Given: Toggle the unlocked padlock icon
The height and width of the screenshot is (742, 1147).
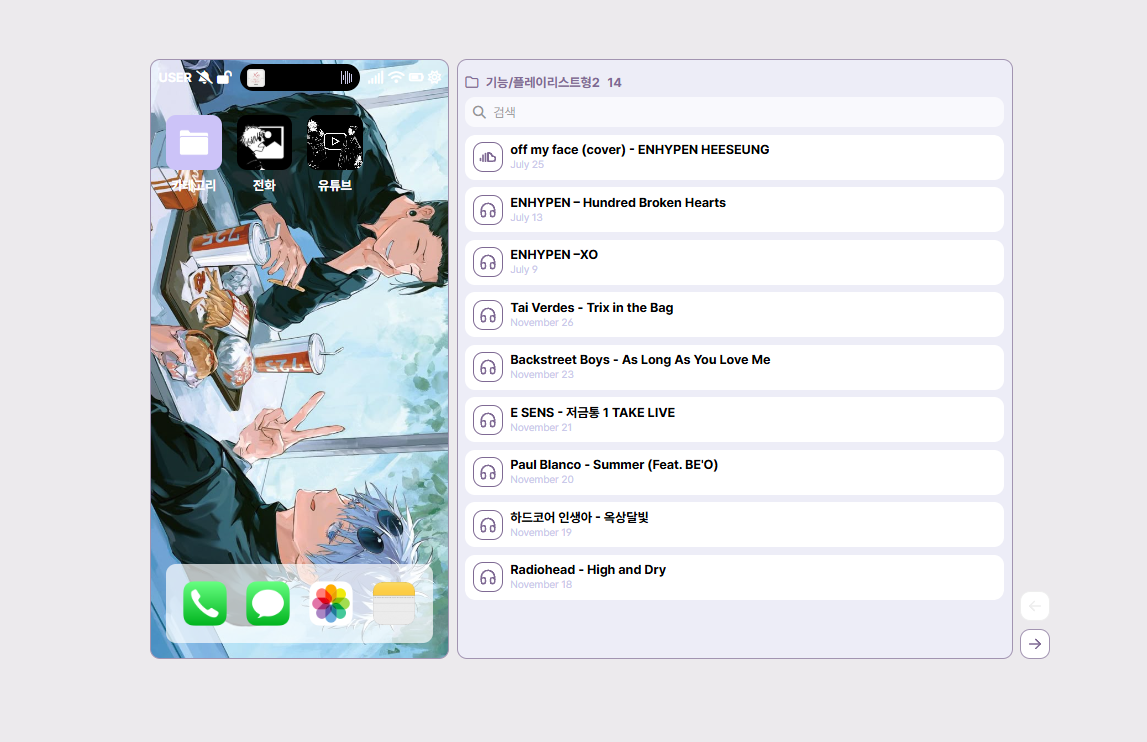Looking at the screenshot, I should [225, 78].
